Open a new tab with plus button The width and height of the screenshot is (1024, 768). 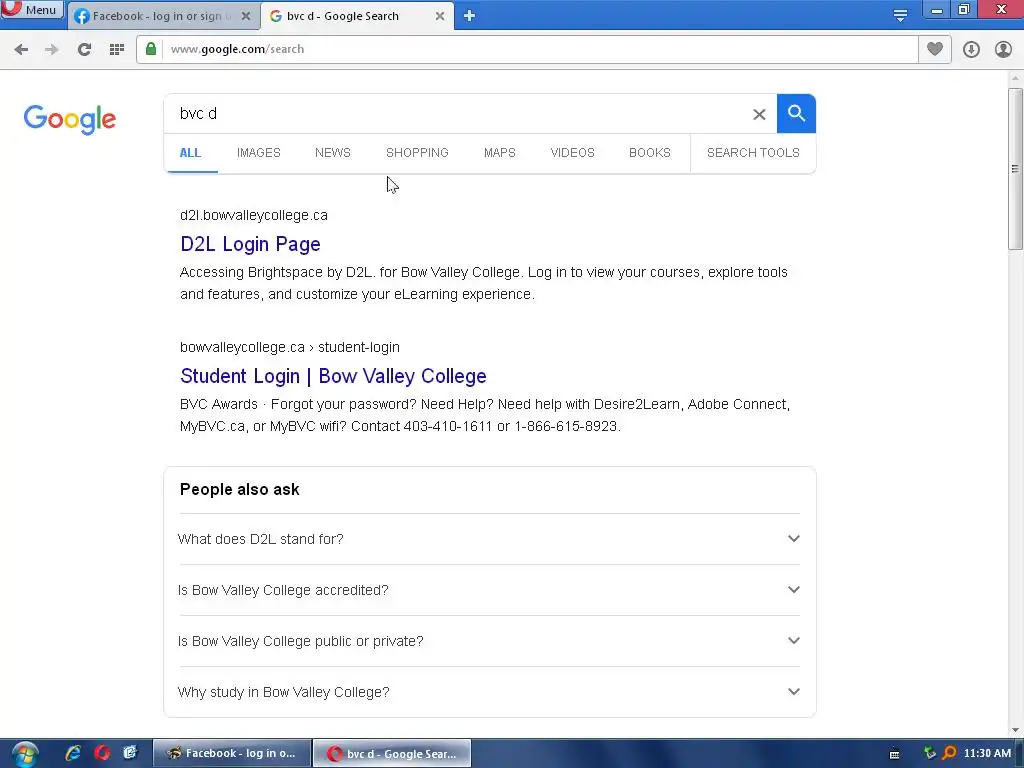469,16
